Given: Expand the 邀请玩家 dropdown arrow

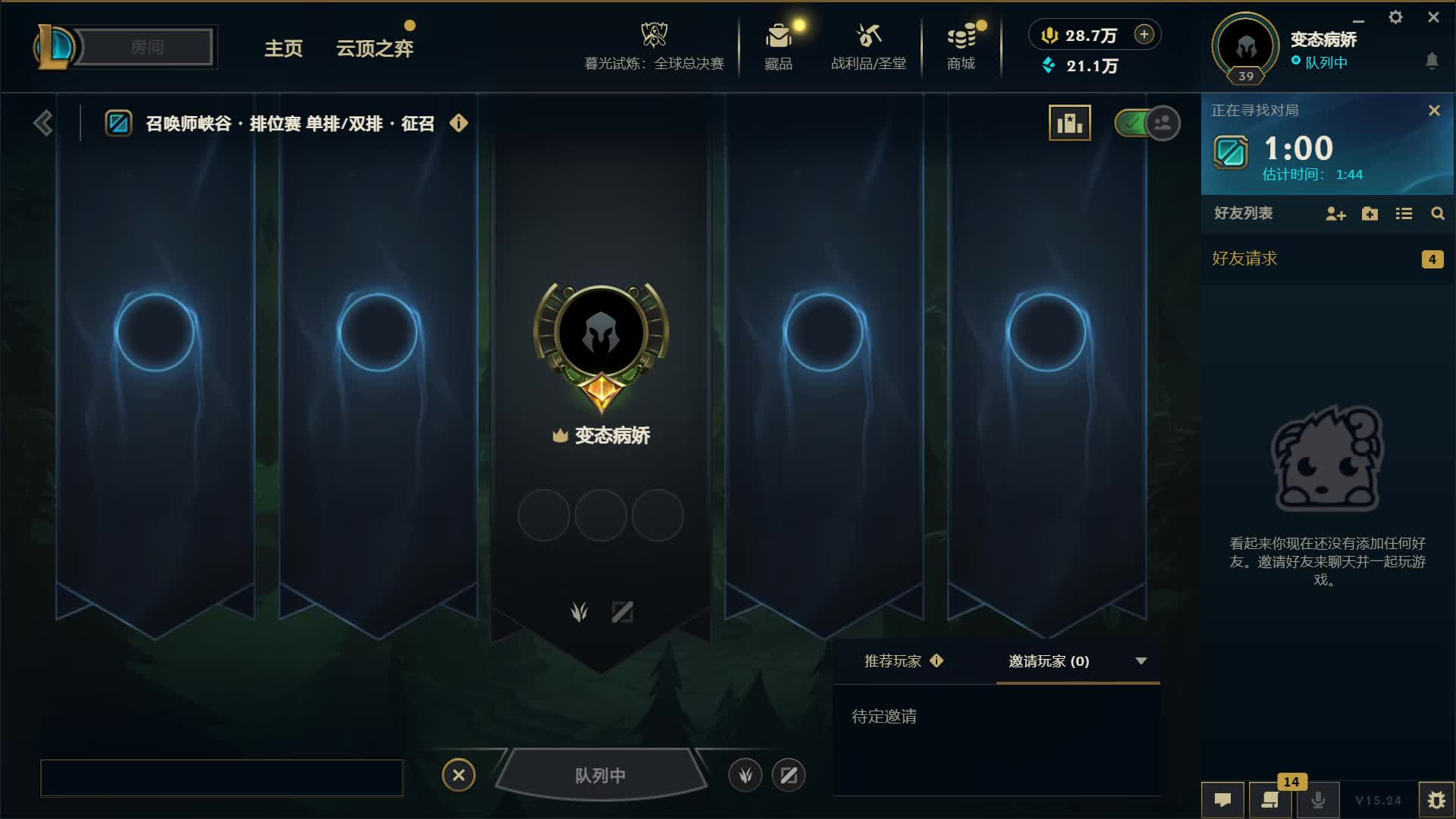Looking at the screenshot, I should [1141, 661].
